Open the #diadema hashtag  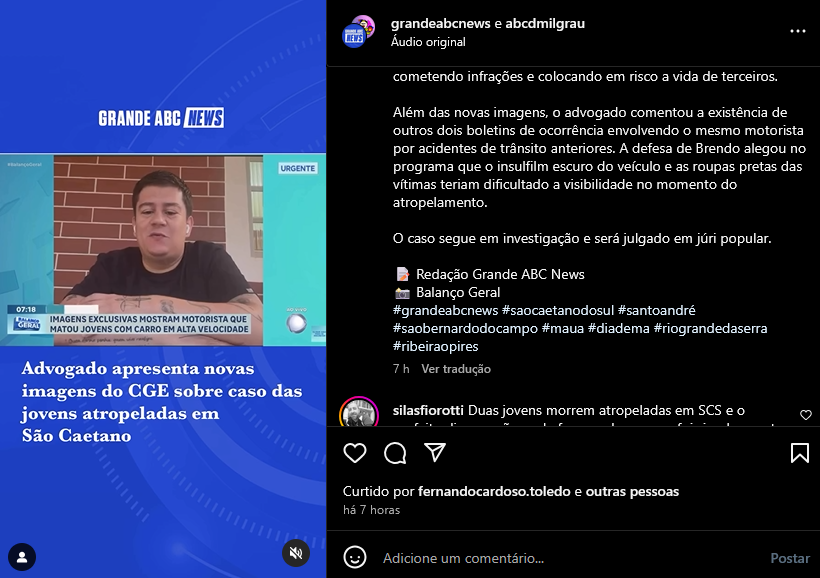619,328
